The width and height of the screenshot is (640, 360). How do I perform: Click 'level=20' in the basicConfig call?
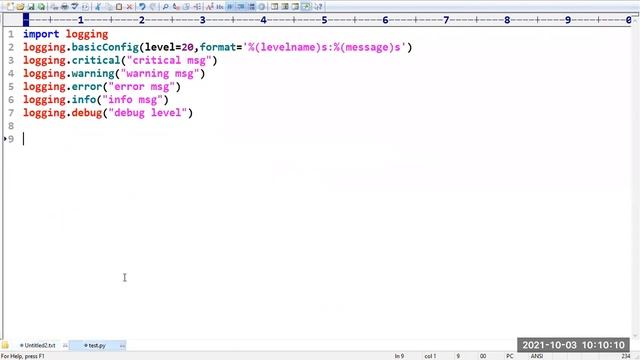click(x=169, y=47)
